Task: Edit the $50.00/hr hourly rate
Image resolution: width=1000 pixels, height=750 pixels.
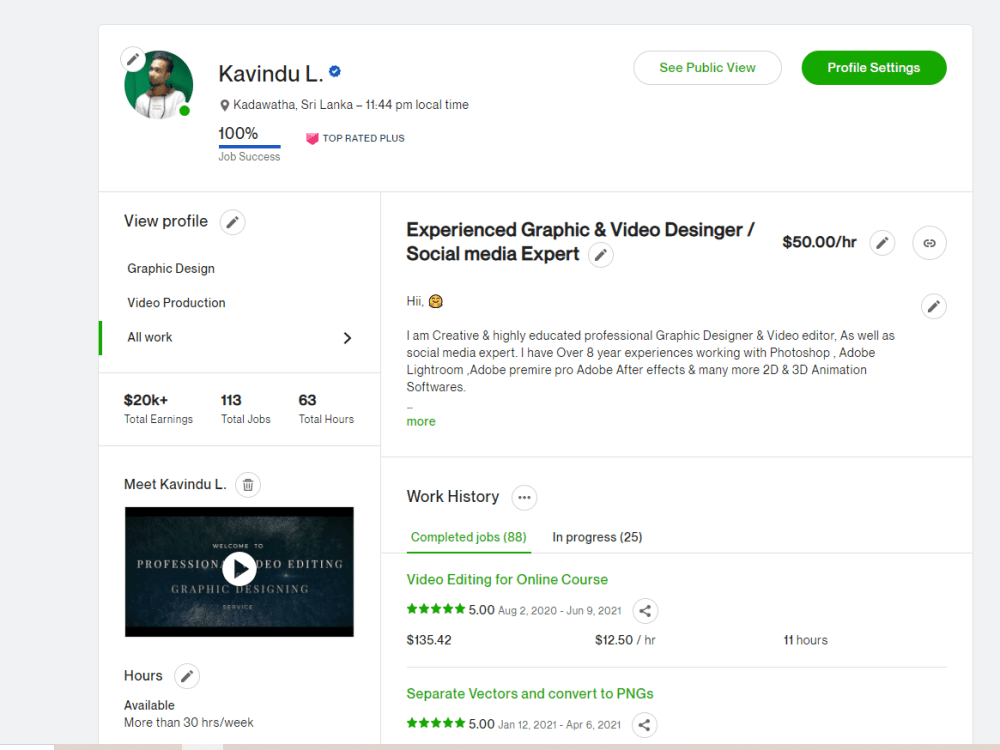Action: pos(882,243)
